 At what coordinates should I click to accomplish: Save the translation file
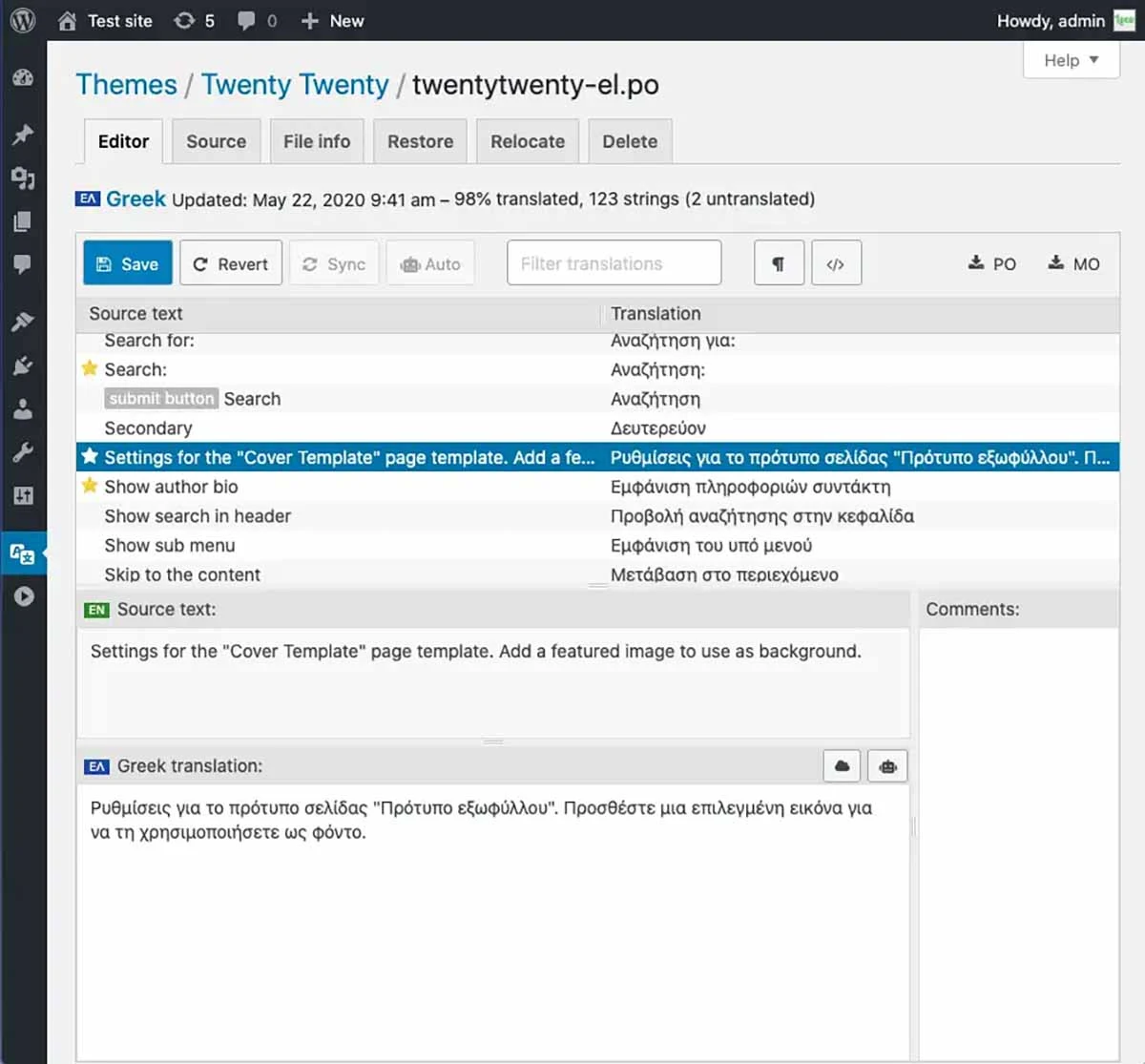pyautogui.click(x=128, y=263)
